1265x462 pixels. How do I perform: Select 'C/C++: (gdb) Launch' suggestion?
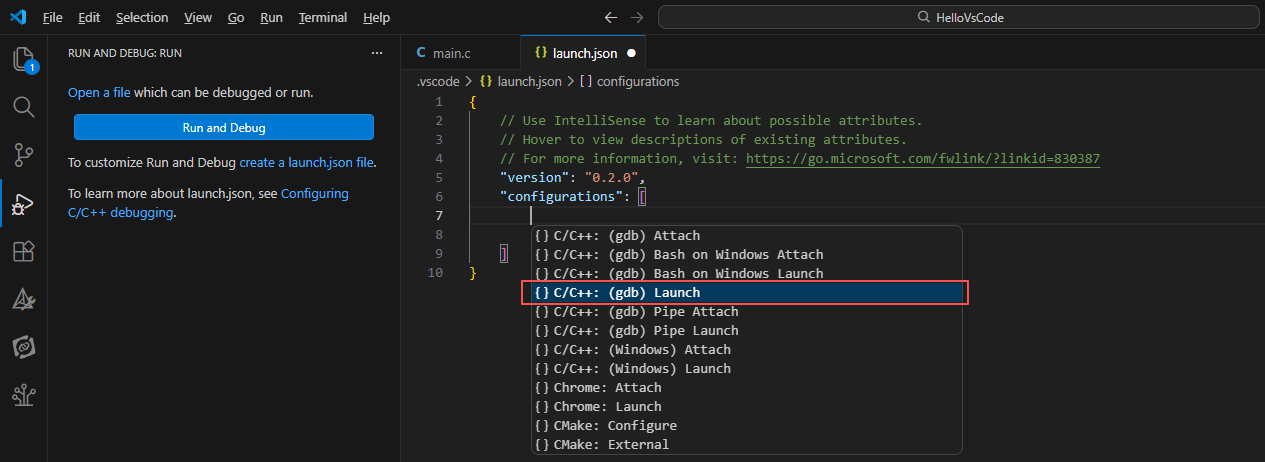point(747,293)
